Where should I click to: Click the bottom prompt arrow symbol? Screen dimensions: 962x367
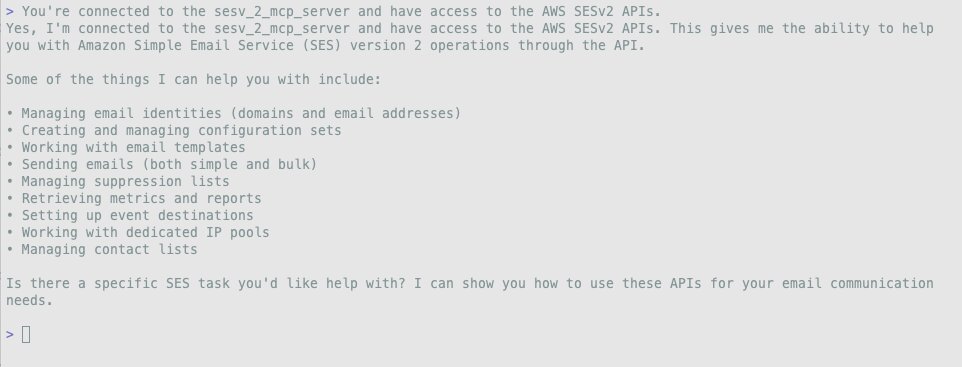[10, 334]
